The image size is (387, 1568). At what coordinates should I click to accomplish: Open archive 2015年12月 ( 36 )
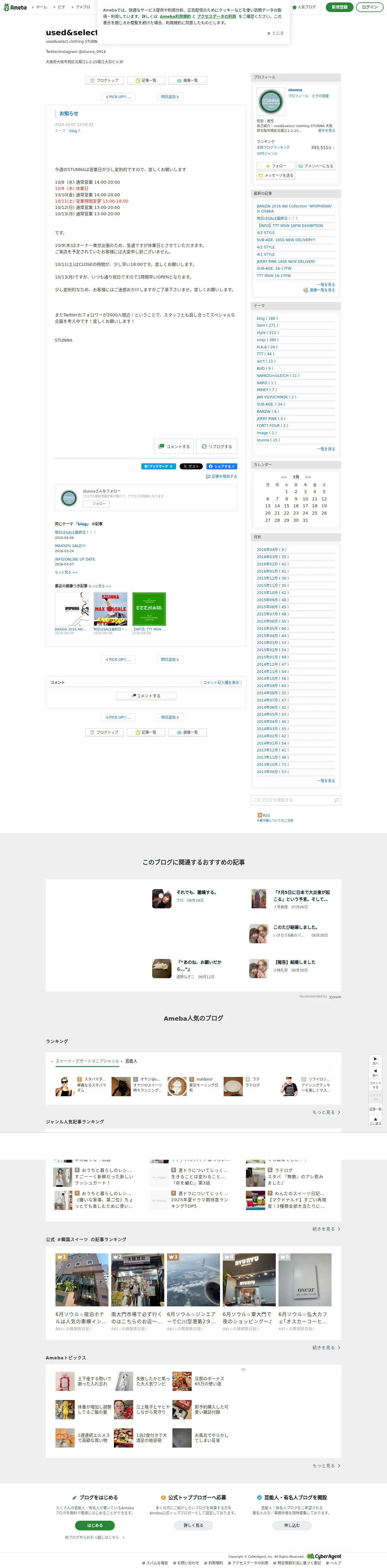pos(272,578)
